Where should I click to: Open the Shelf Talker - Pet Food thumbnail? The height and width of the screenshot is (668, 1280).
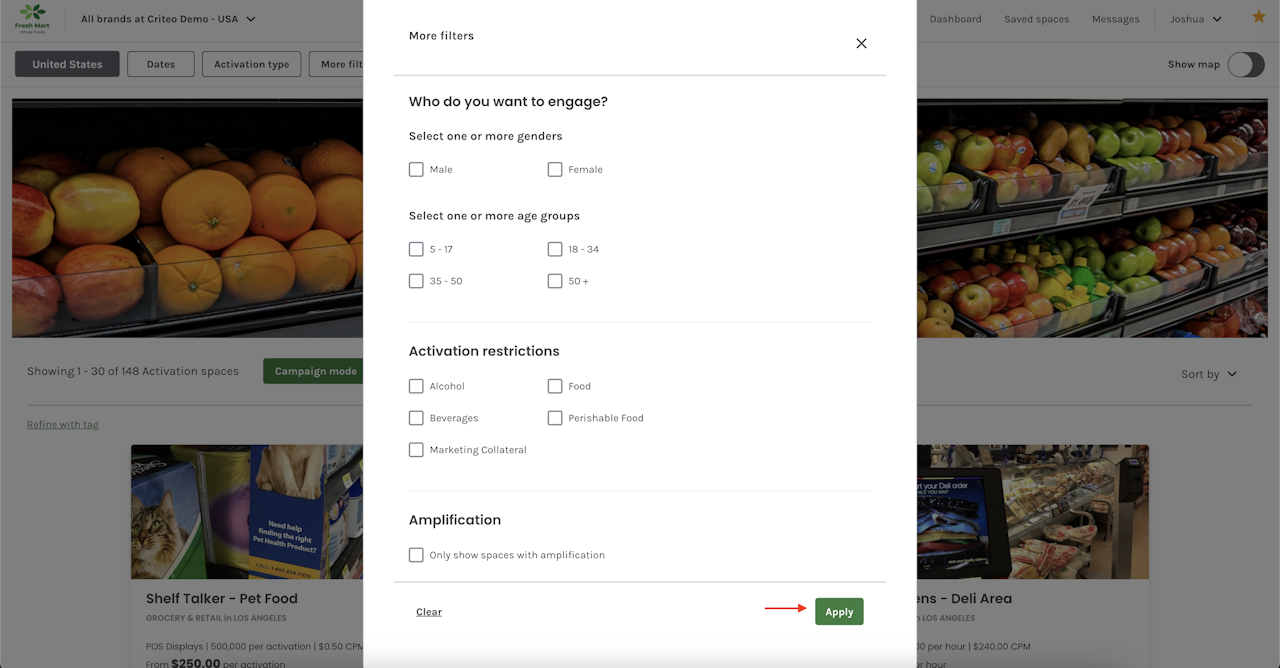click(x=246, y=512)
